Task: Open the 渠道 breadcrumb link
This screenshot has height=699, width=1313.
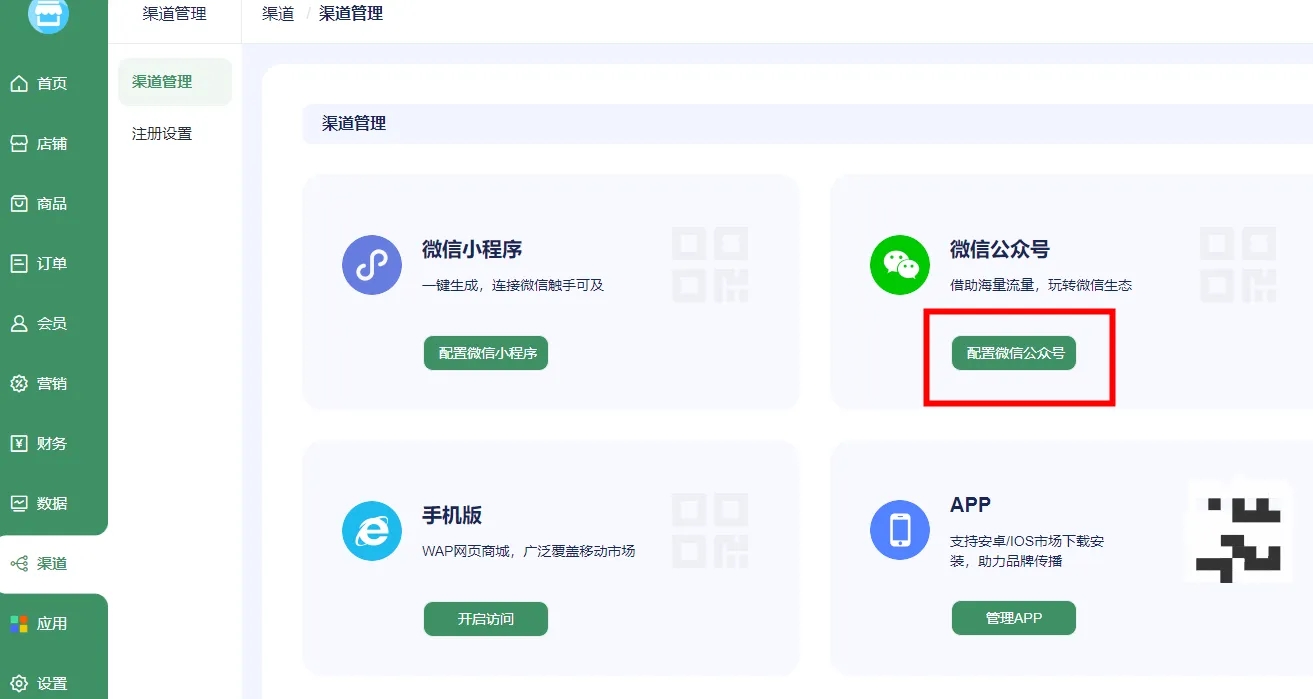Action: pyautogui.click(x=276, y=14)
